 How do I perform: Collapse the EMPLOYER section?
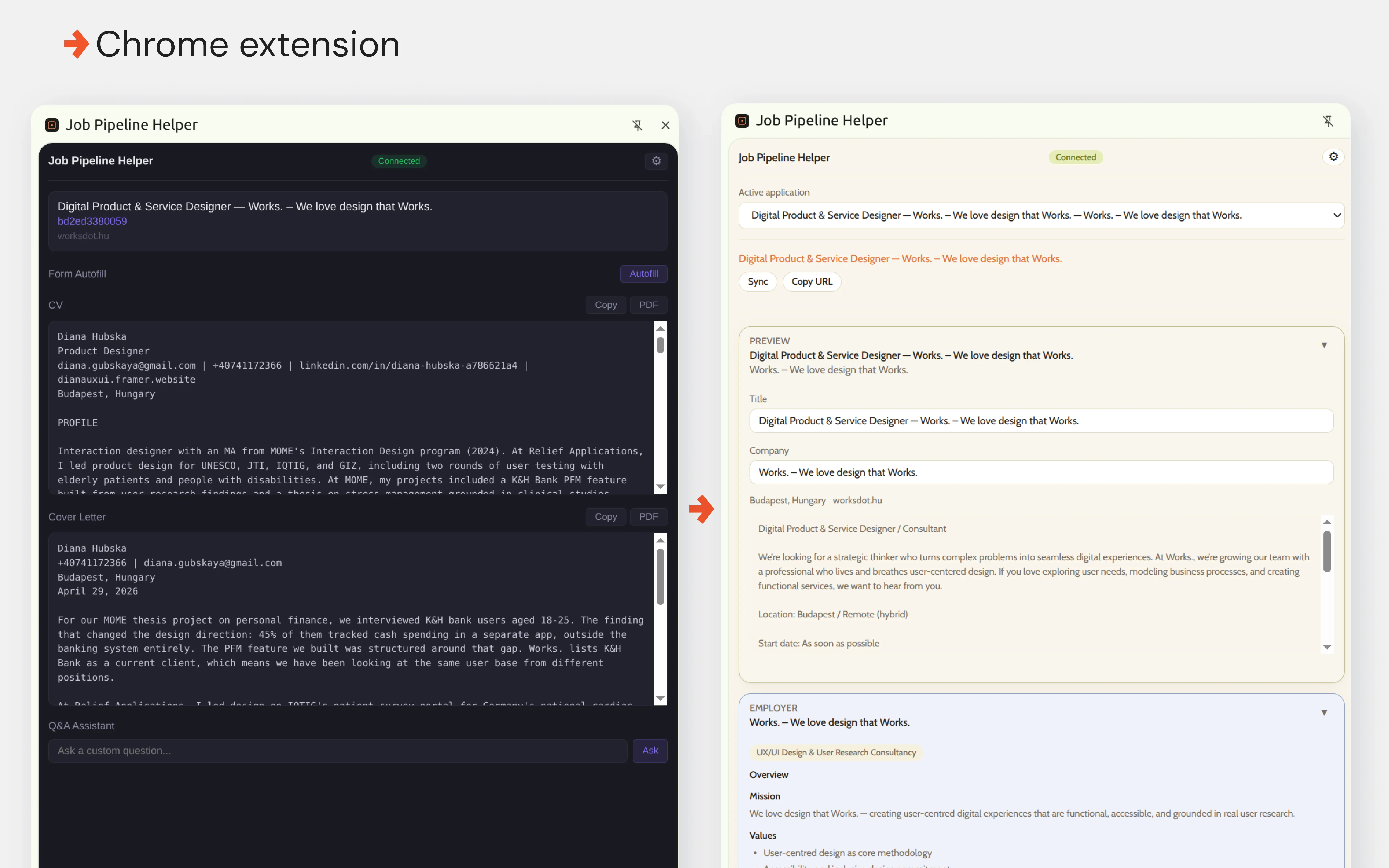coord(1324,712)
